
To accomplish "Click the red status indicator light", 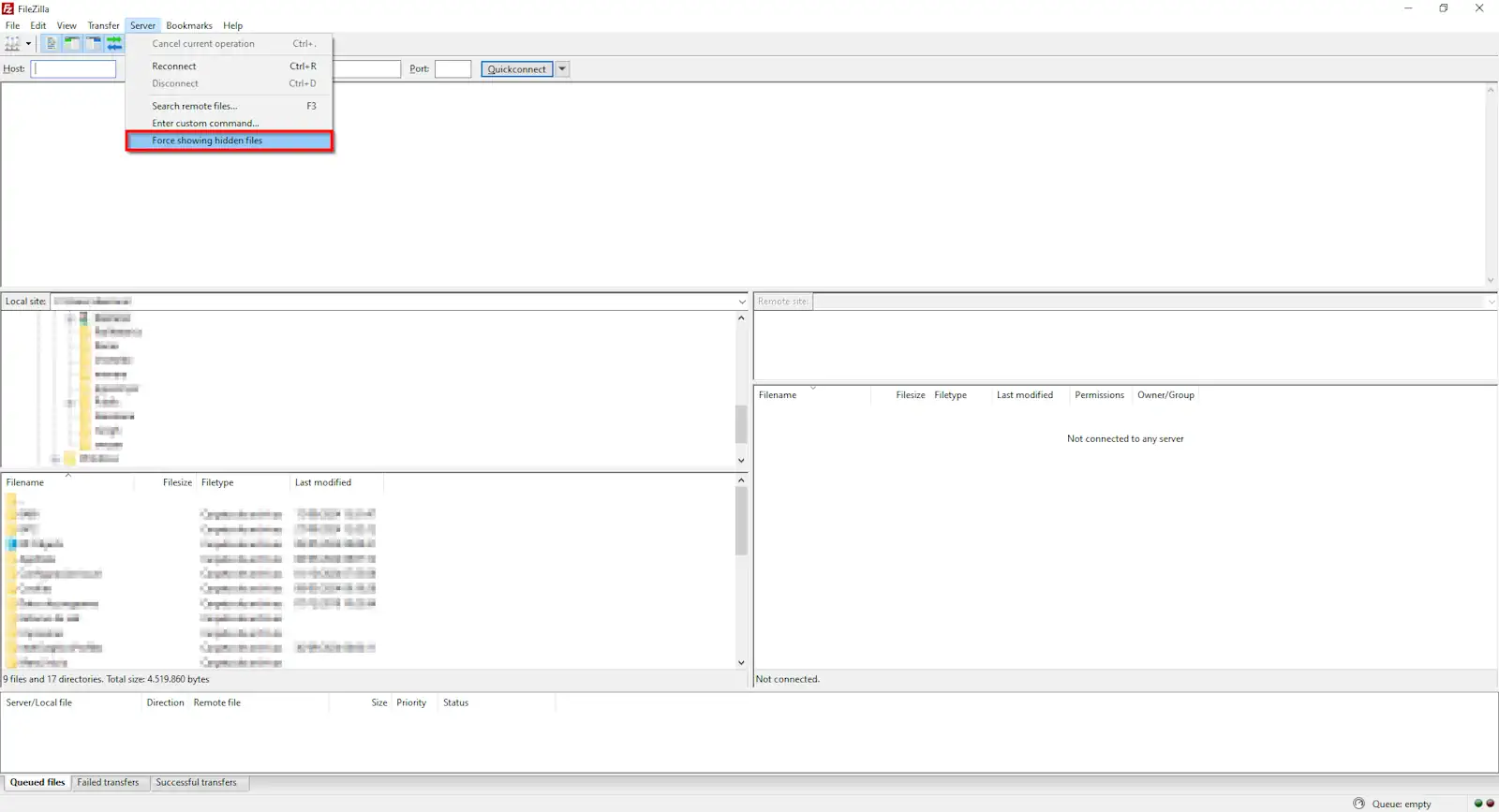I will click(x=1490, y=804).
